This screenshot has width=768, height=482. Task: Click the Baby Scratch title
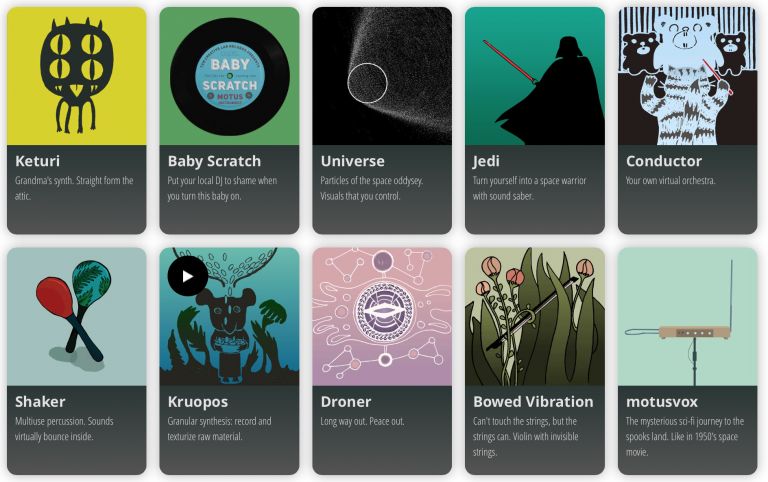[214, 161]
